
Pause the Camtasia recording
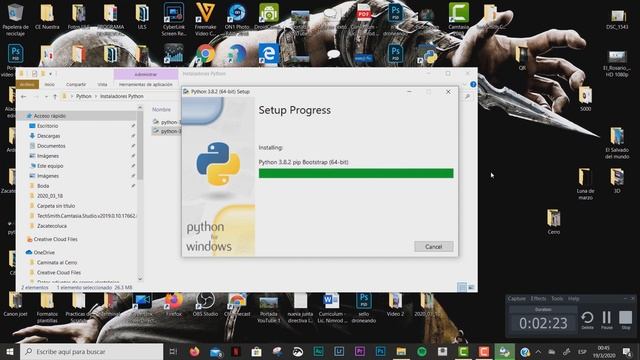pos(607,319)
